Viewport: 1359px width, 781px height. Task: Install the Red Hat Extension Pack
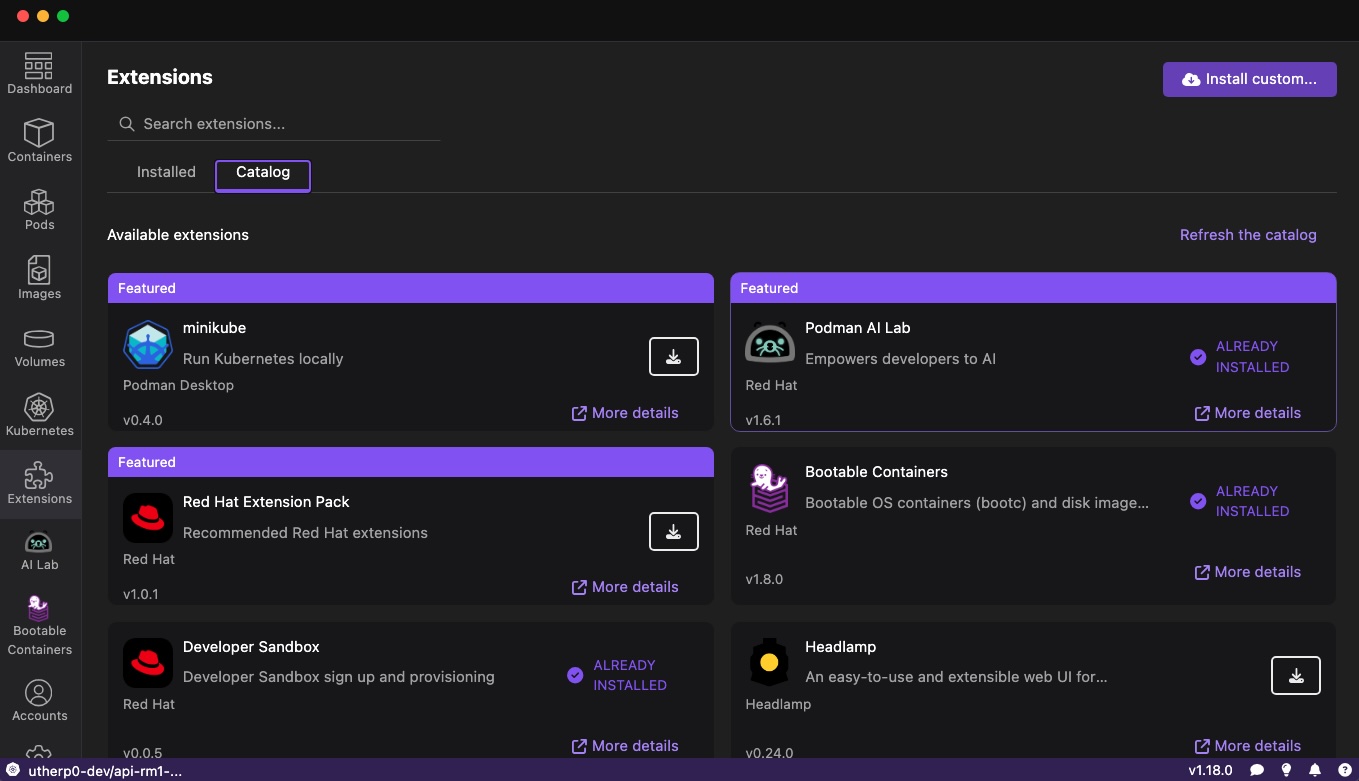pos(673,531)
